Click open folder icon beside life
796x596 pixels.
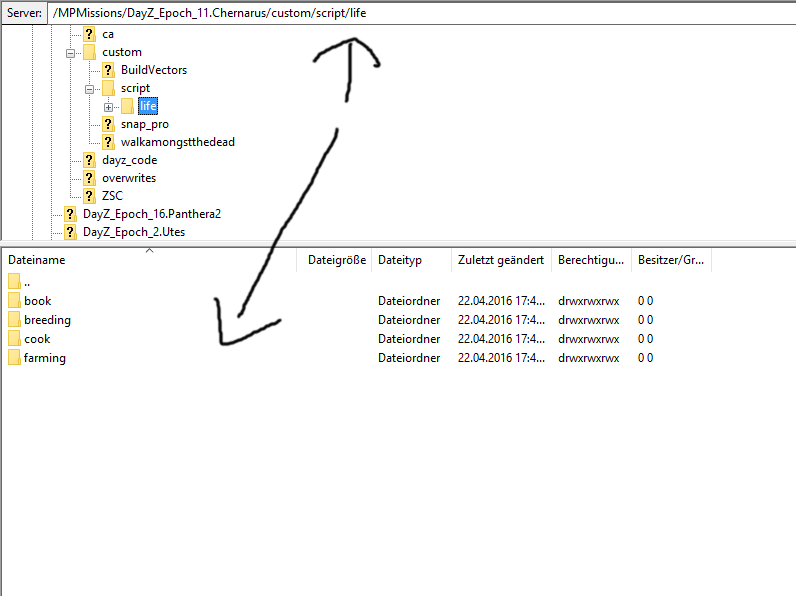coord(127,106)
